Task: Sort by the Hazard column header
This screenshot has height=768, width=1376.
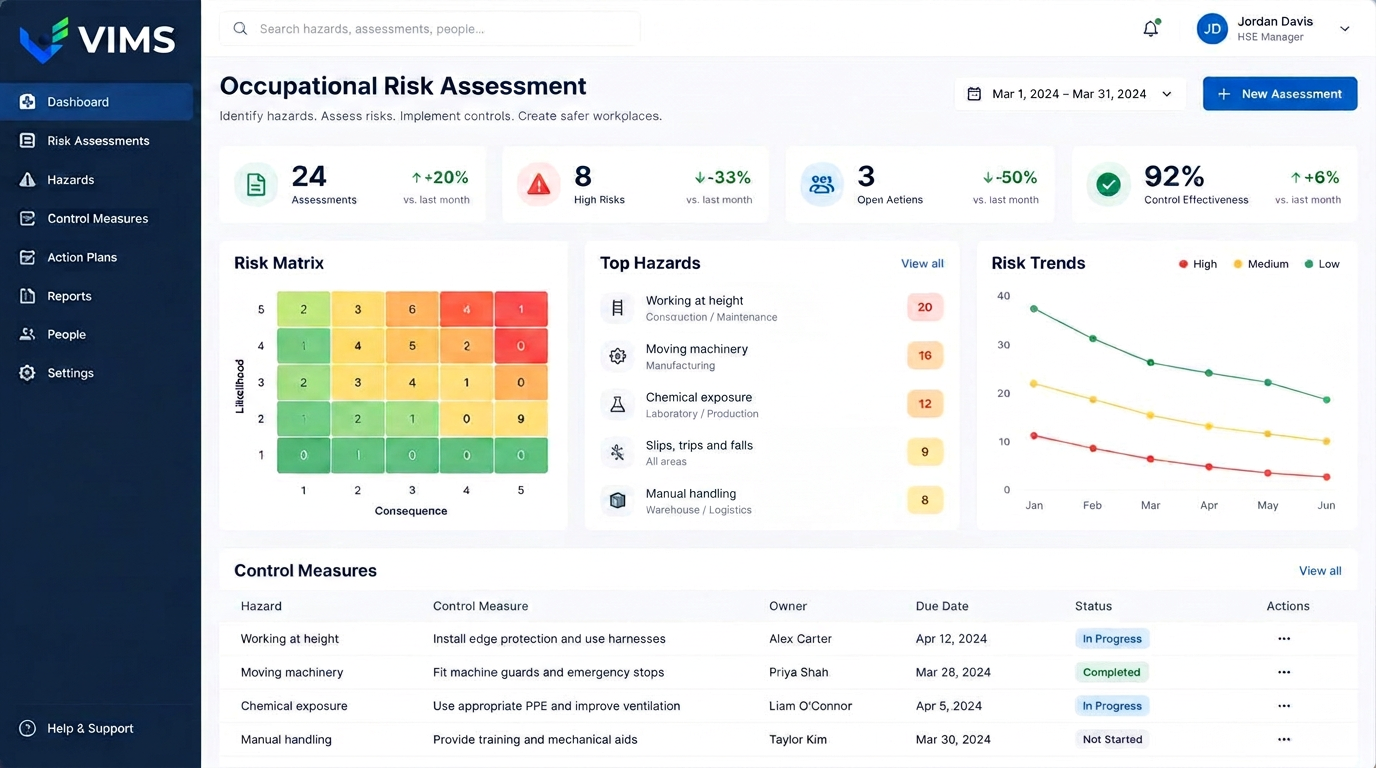Action: coord(261,606)
